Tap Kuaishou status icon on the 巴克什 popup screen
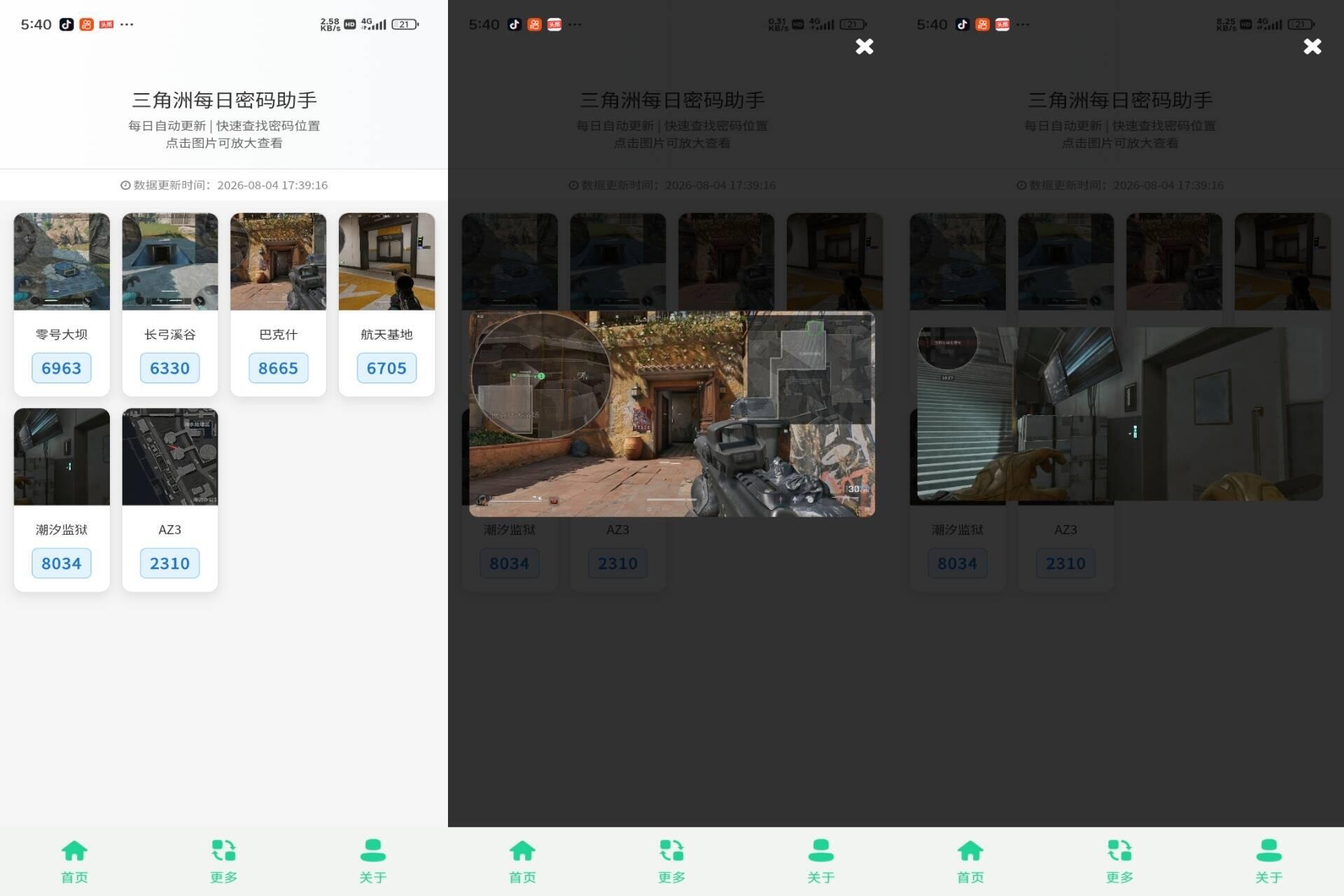Image resolution: width=1344 pixels, height=896 pixels. [x=535, y=24]
